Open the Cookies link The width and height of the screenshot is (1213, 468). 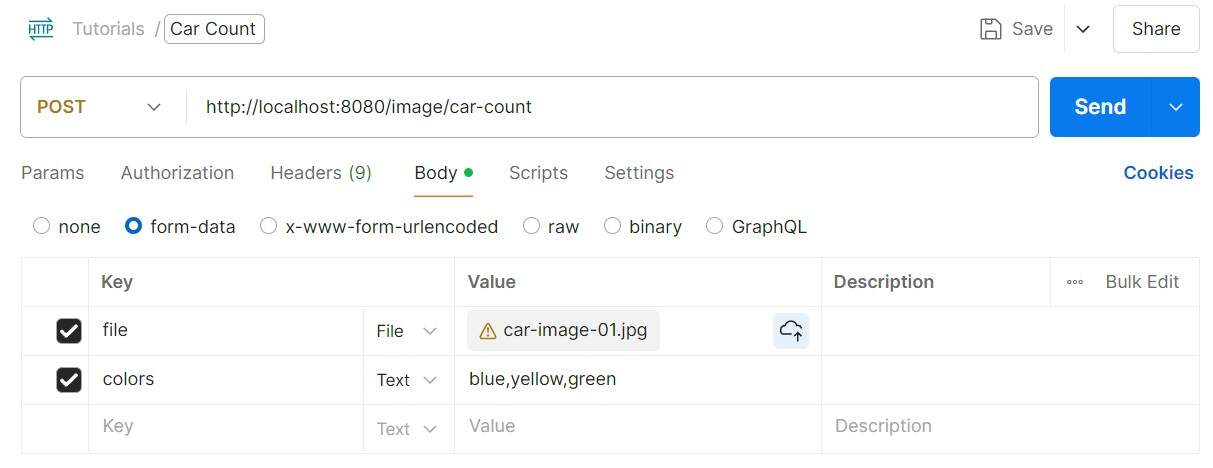pos(1158,173)
